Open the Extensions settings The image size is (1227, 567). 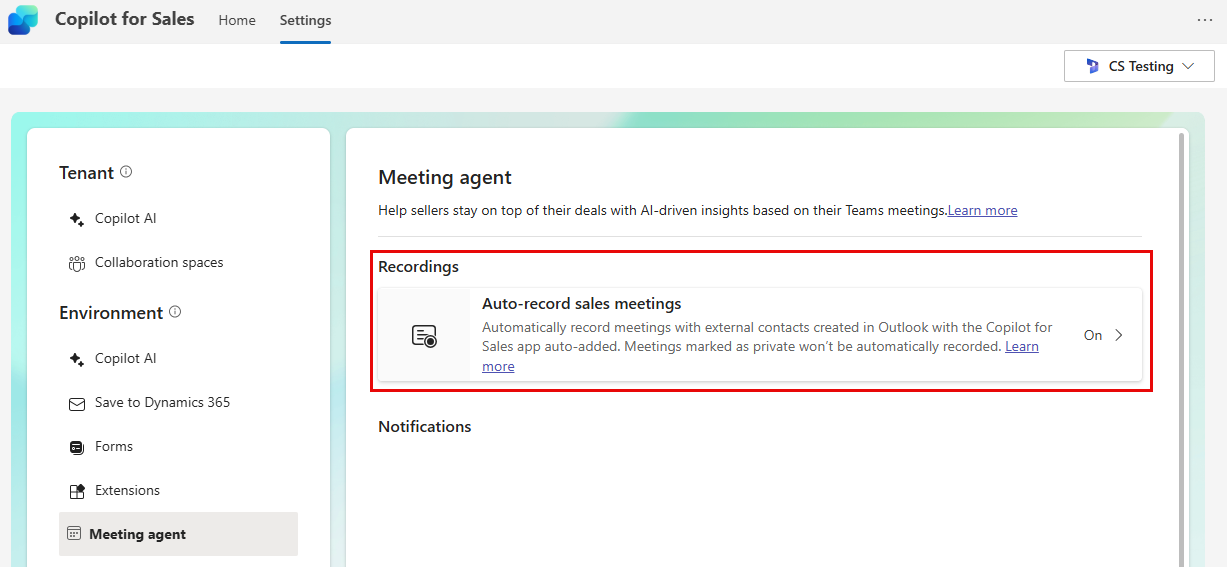tap(127, 491)
